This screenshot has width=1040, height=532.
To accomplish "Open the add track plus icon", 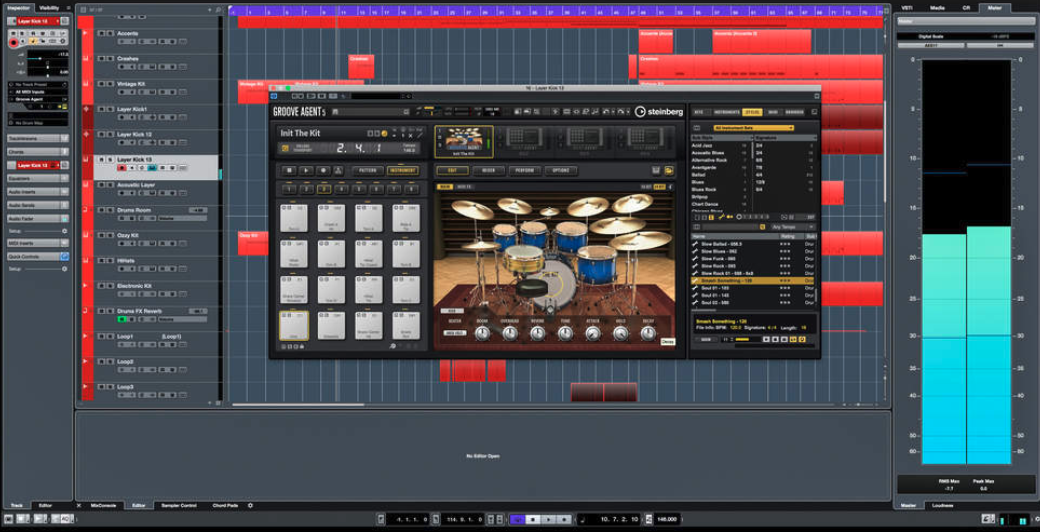I will (209, 10).
